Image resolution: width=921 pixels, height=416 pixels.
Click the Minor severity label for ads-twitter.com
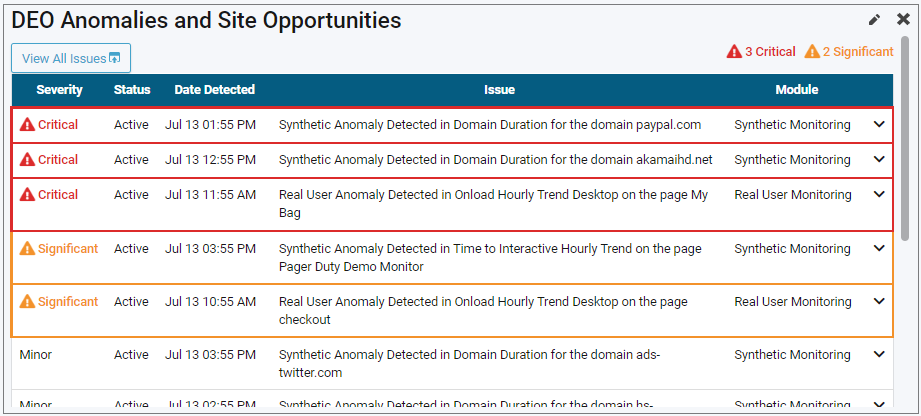[x=35, y=354]
